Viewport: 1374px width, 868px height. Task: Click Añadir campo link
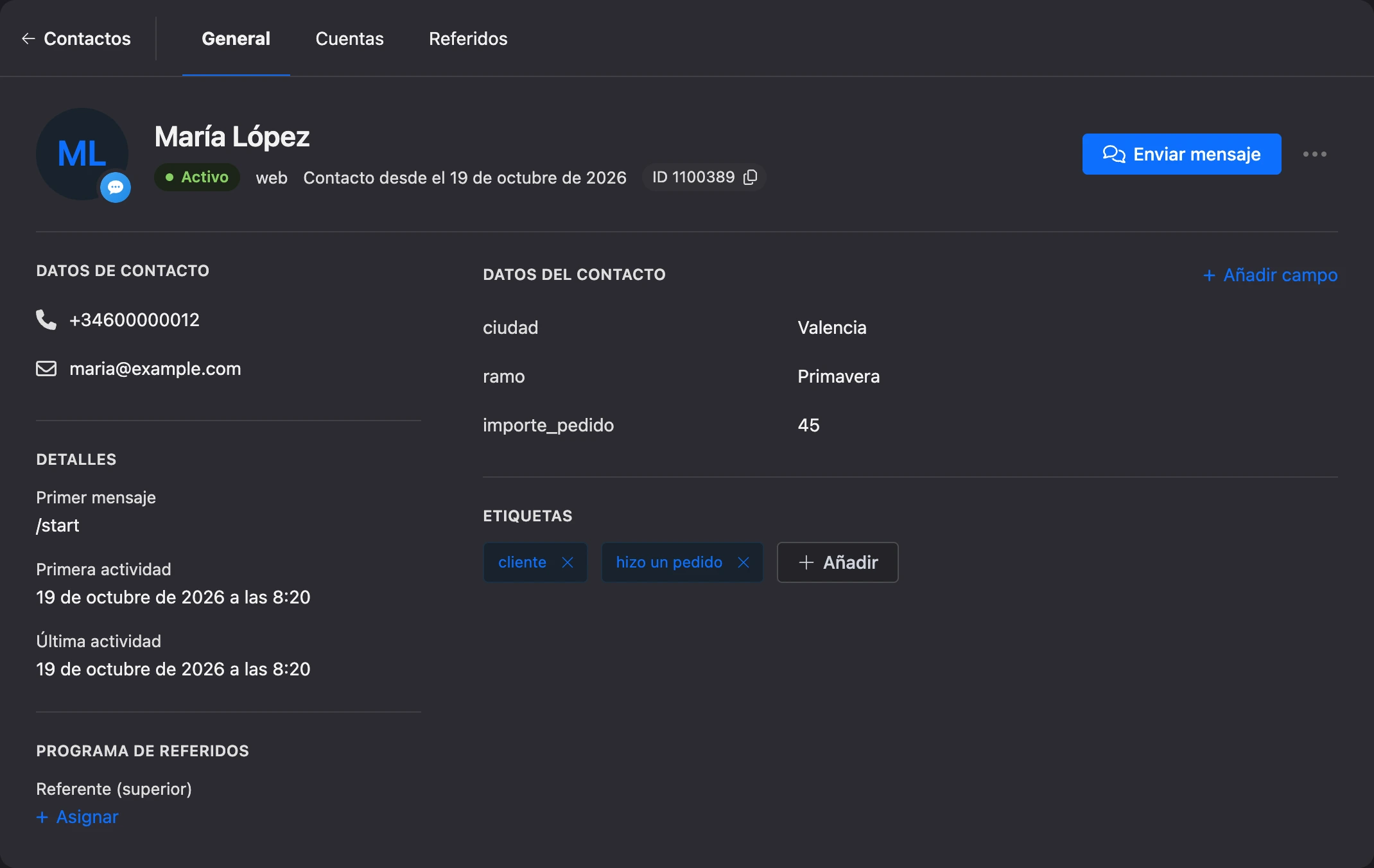[x=1270, y=275]
